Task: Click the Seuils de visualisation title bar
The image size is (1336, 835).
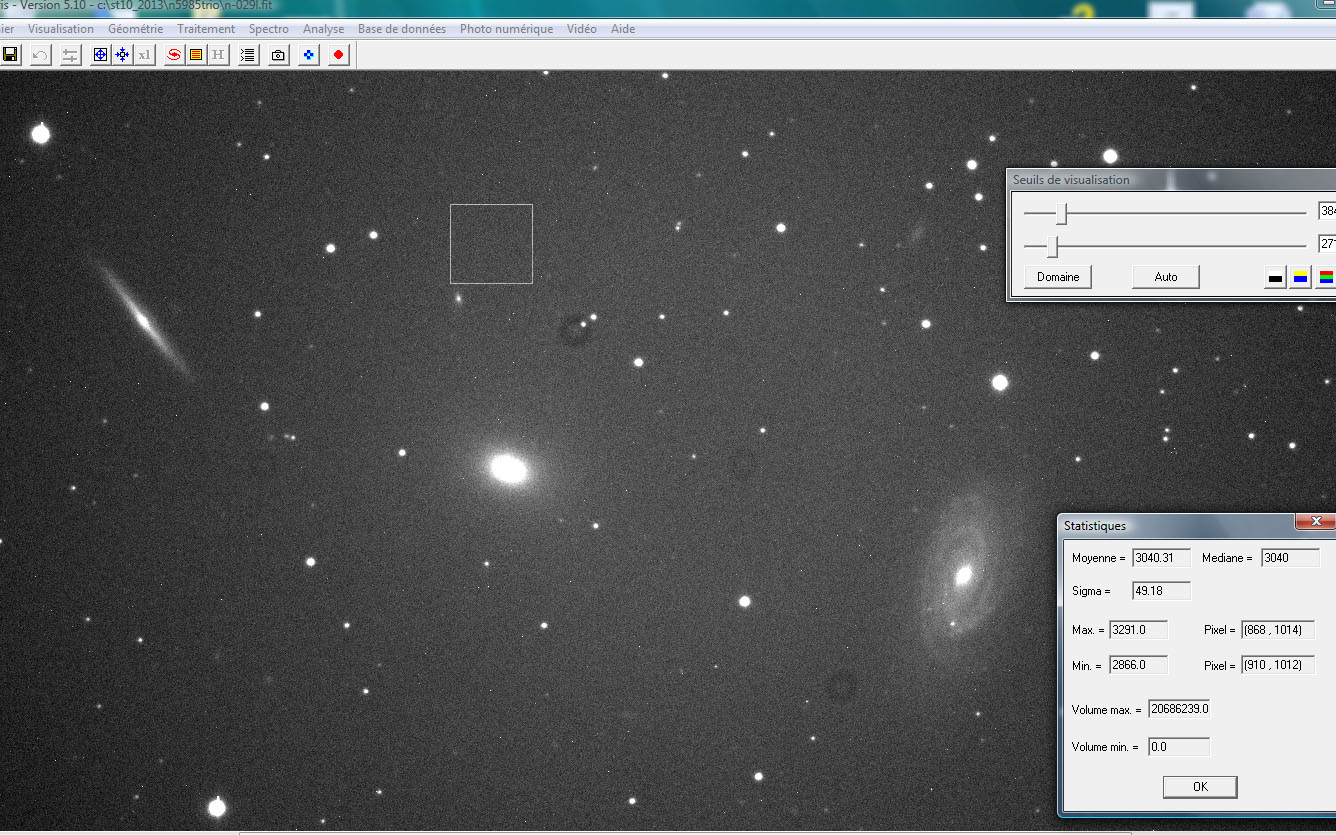Action: 1171,180
